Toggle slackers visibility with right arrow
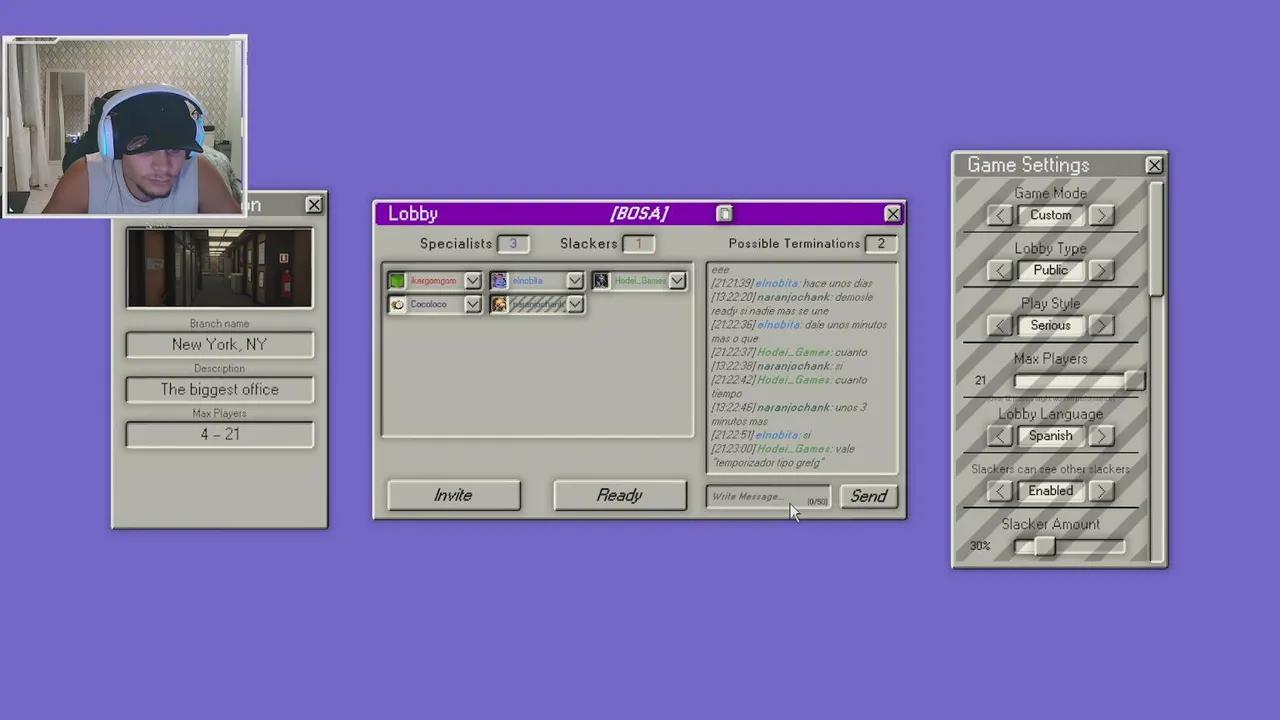This screenshot has width=1280, height=720. click(1101, 491)
